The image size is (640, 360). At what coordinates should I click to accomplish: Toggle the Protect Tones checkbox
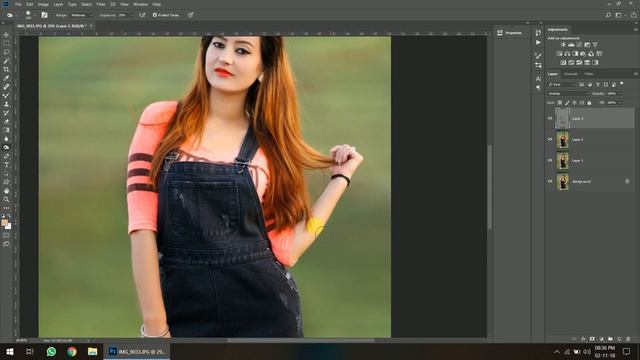155,15
